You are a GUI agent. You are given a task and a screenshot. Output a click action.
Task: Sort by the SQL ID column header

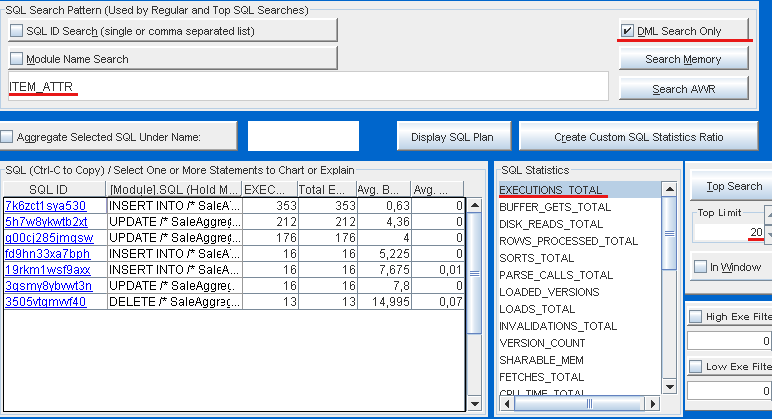pos(48,188)
